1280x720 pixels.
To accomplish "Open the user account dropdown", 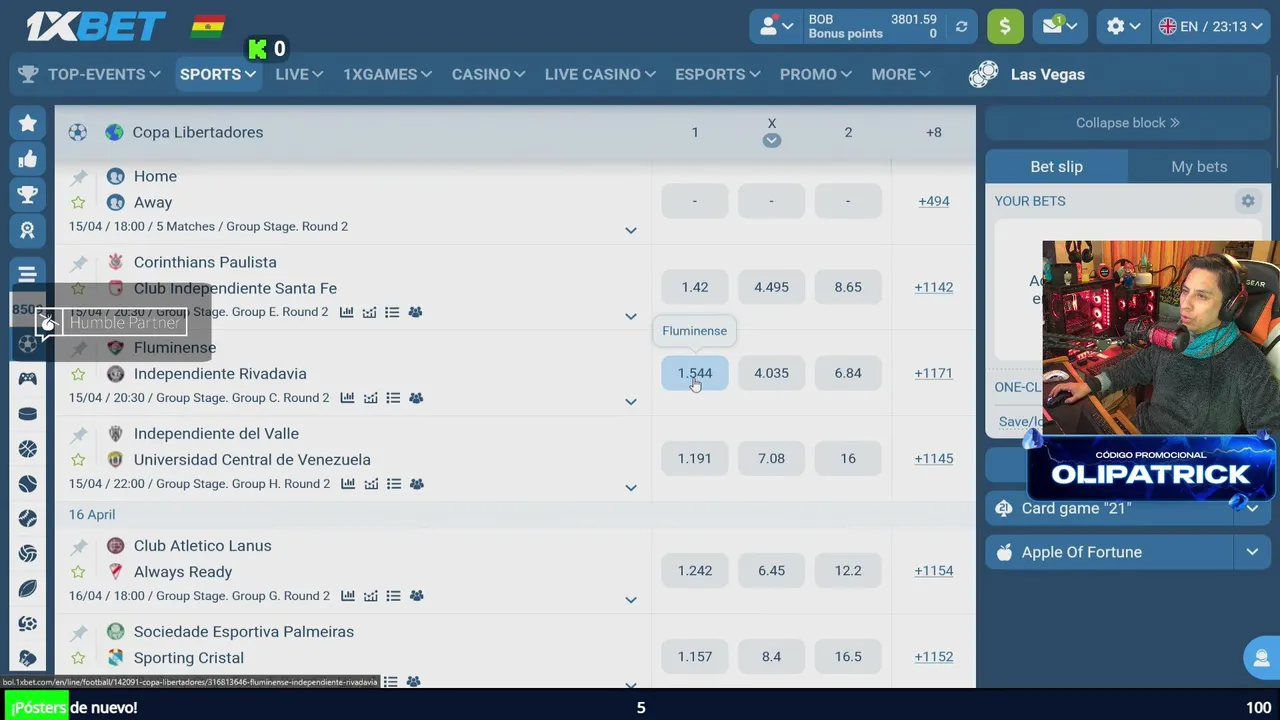I will pos(777,27).
